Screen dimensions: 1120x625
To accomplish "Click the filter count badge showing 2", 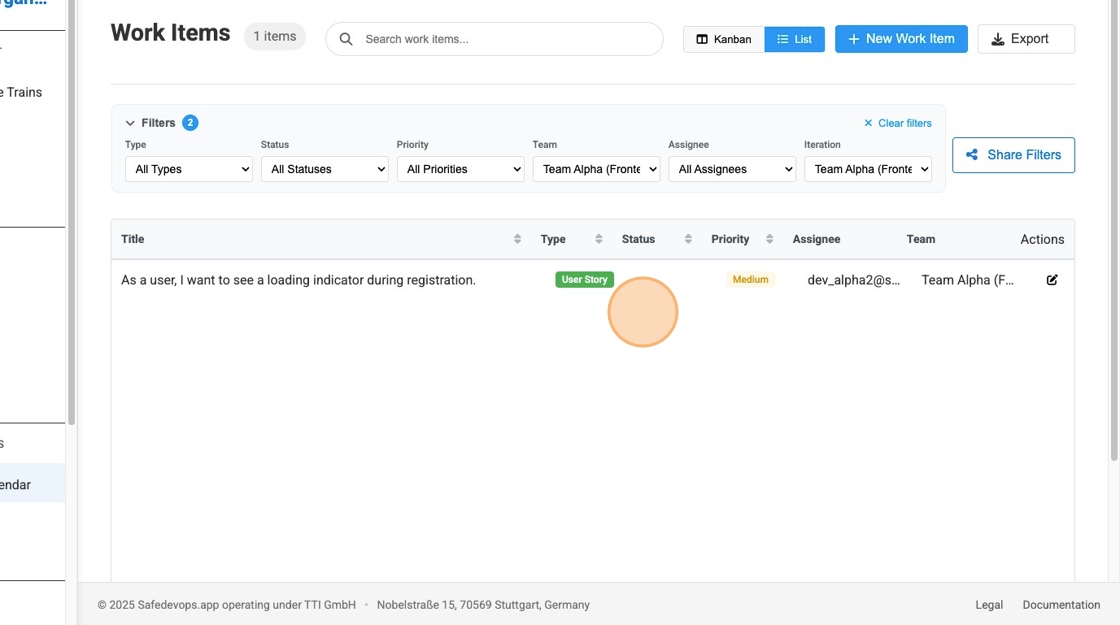I will [x=189, y=122].
